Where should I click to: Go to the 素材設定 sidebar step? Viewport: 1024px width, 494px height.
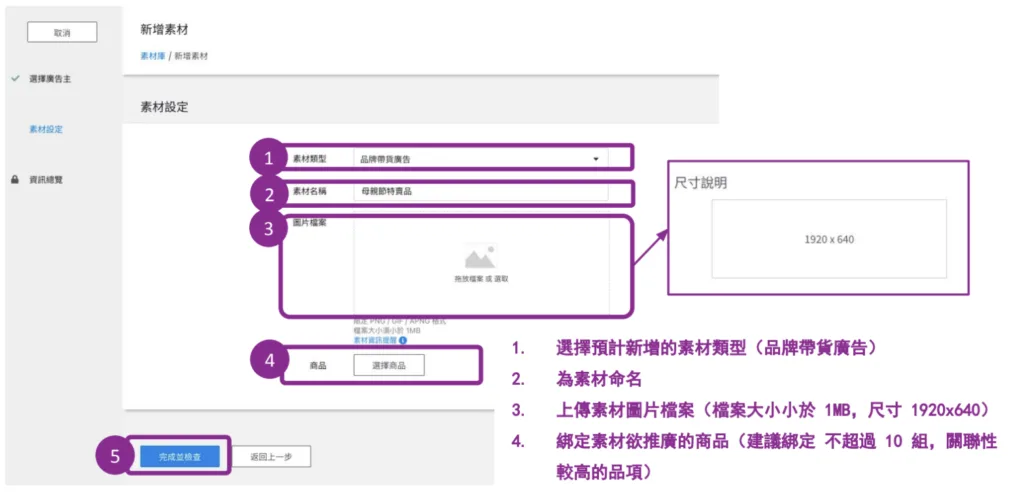tap(46, 129)
